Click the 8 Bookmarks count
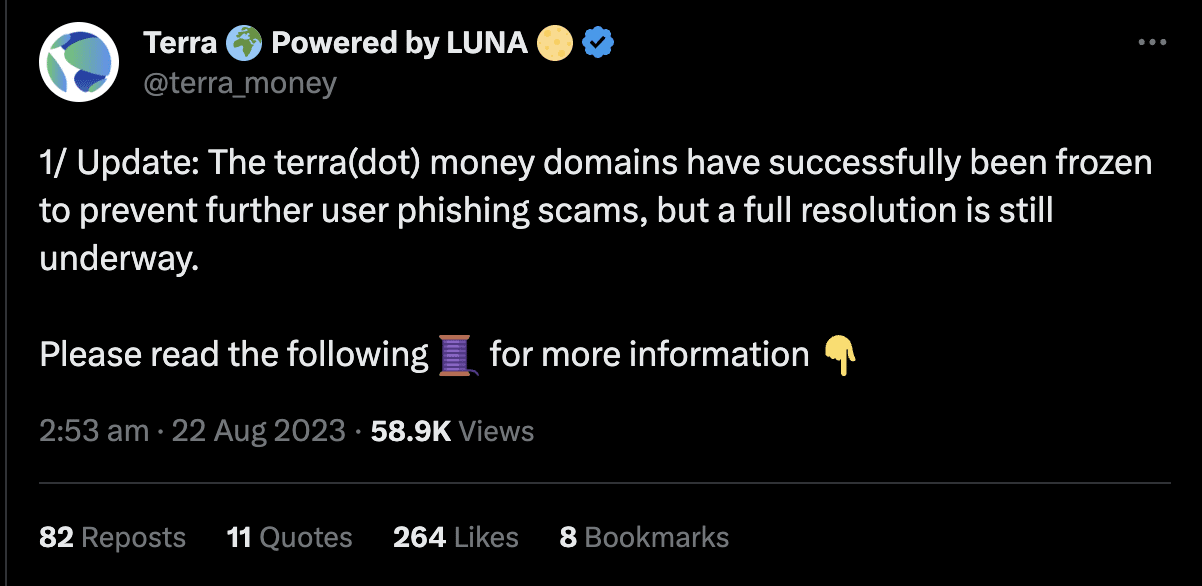The image size is (1202, 586). coord(643,537)
